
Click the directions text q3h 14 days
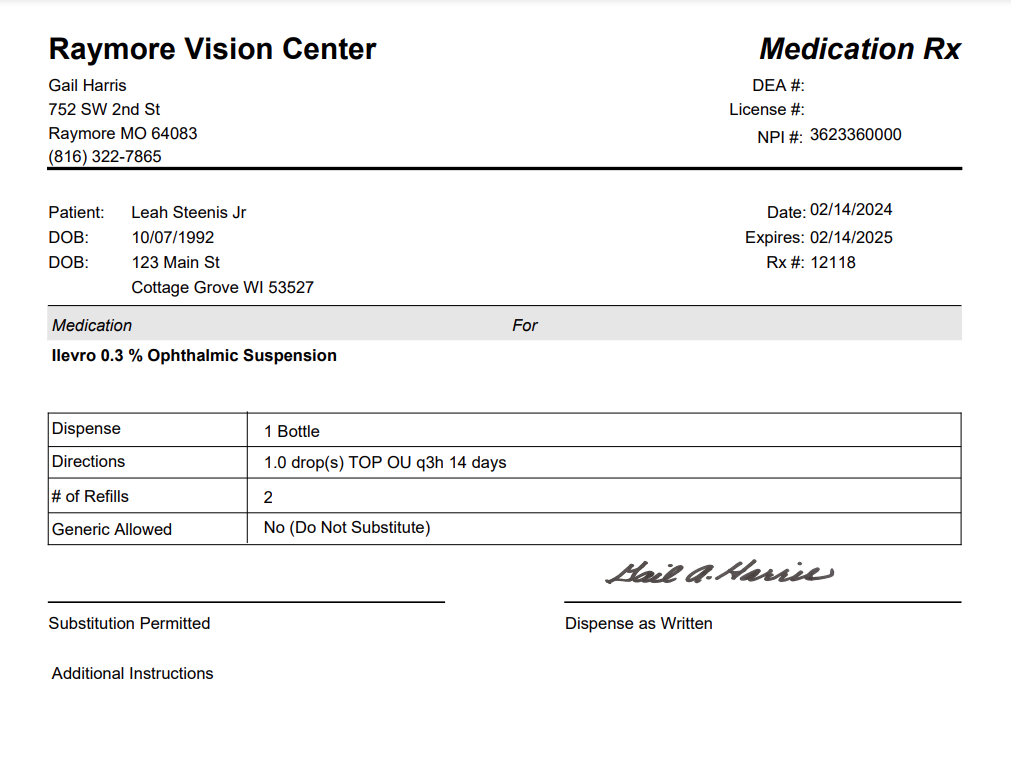461,462
